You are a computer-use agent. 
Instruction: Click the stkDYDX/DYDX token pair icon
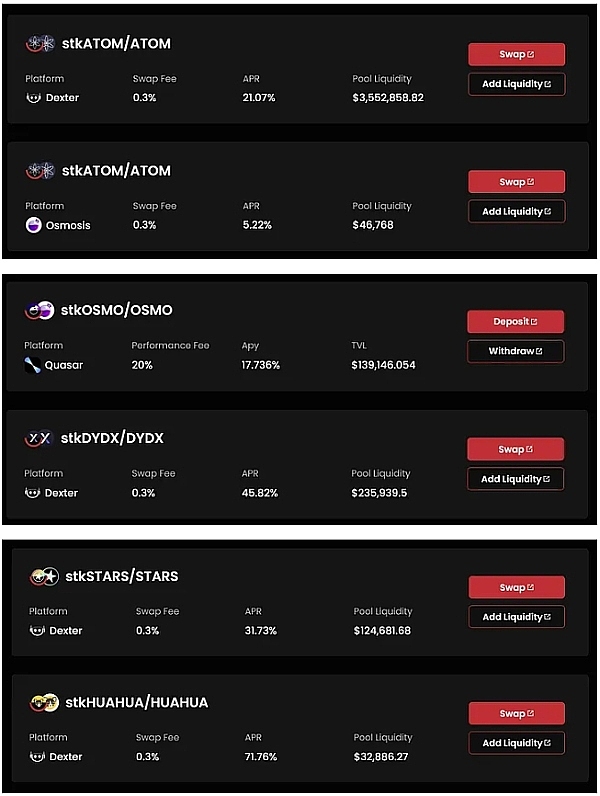point(39,439)
